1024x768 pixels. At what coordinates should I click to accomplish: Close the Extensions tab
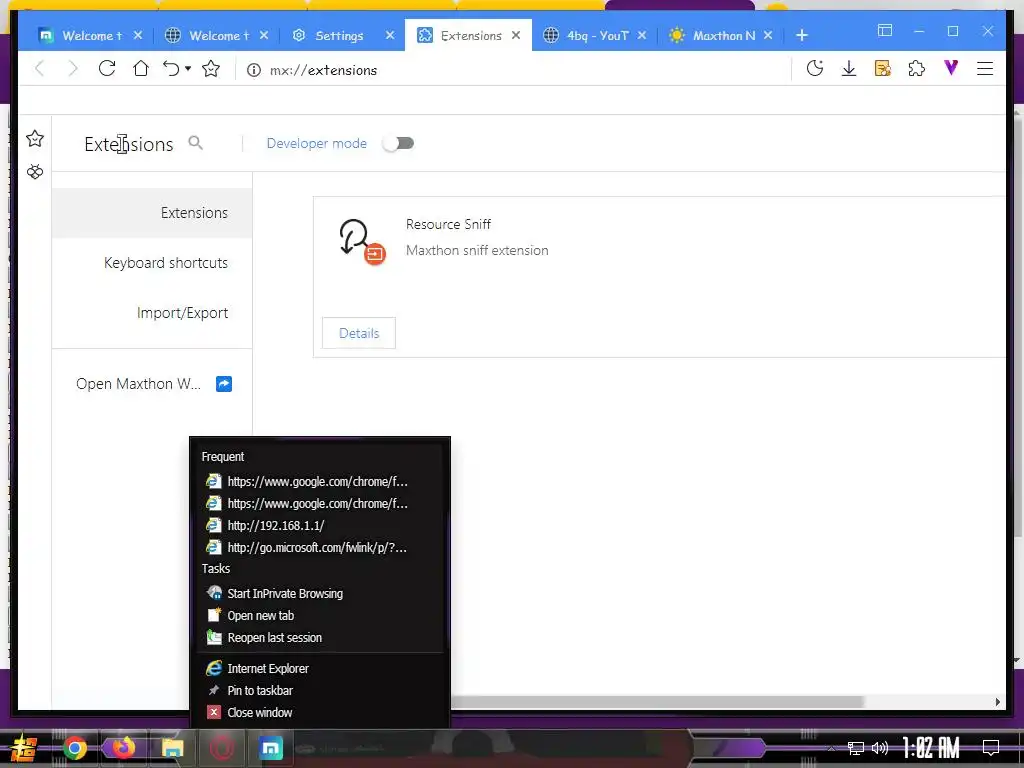[x=516, y=35]
